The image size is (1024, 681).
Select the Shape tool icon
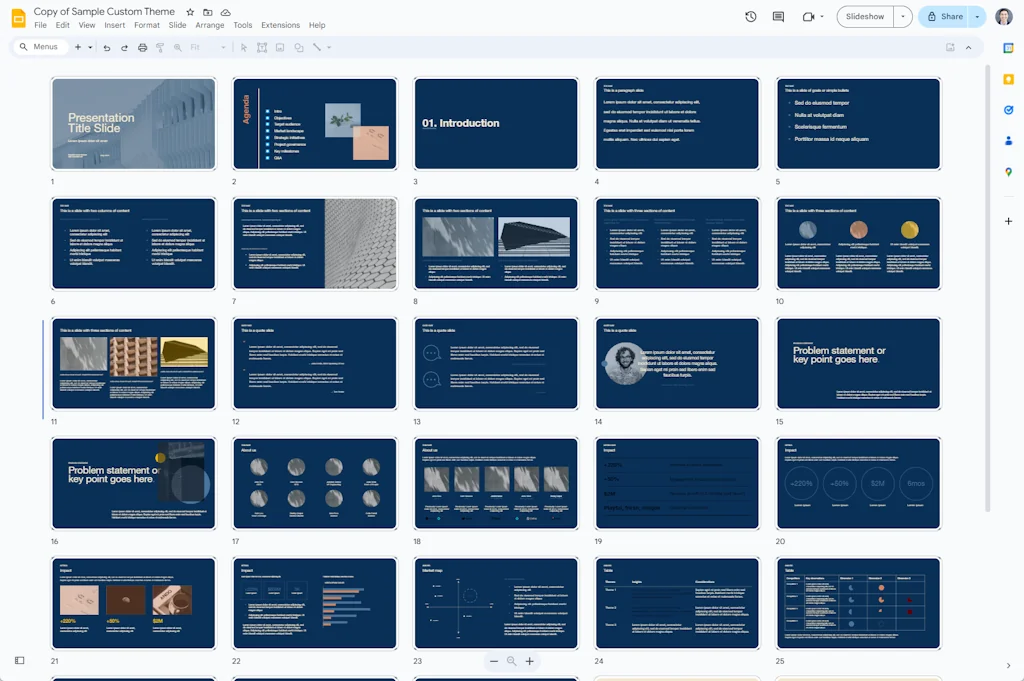(x=298, y=47)
